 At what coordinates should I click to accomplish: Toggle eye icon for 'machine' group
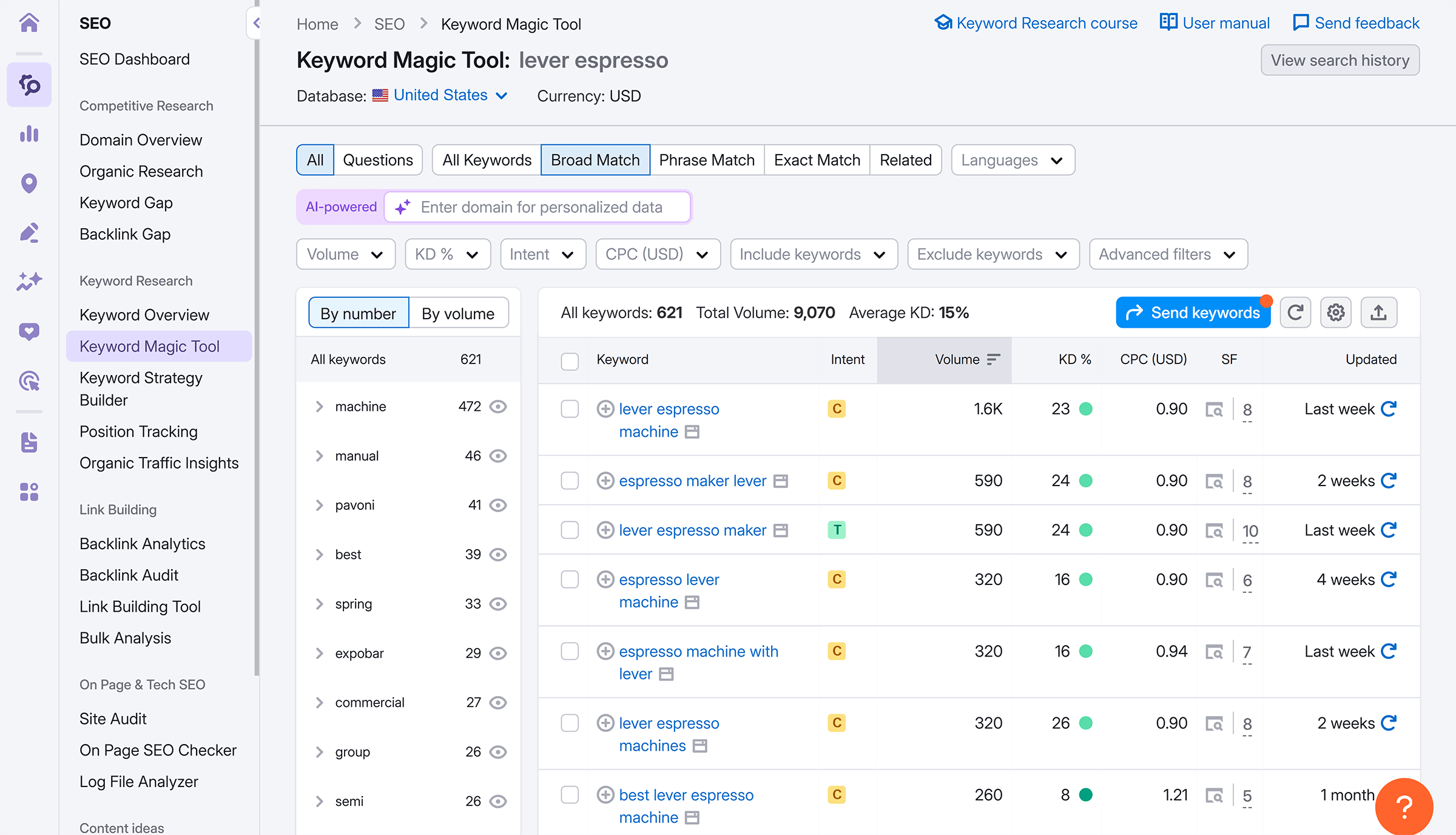click(498, 407)
